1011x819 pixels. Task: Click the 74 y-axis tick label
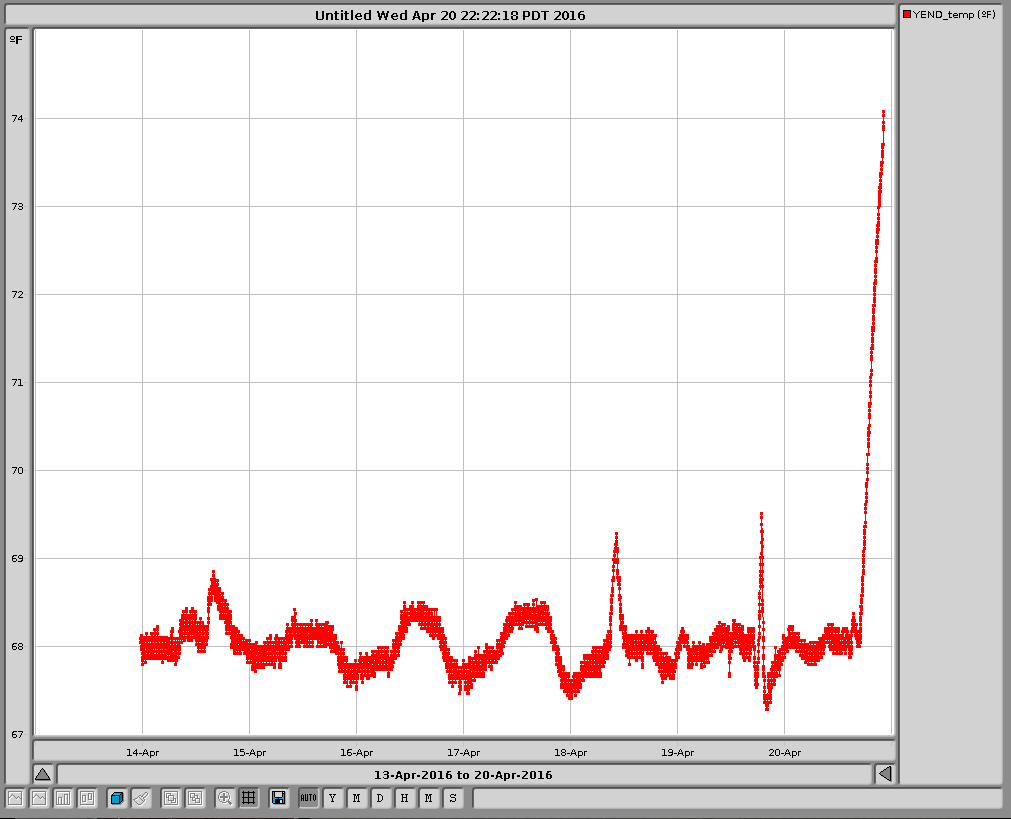click(x=17, y=119)
